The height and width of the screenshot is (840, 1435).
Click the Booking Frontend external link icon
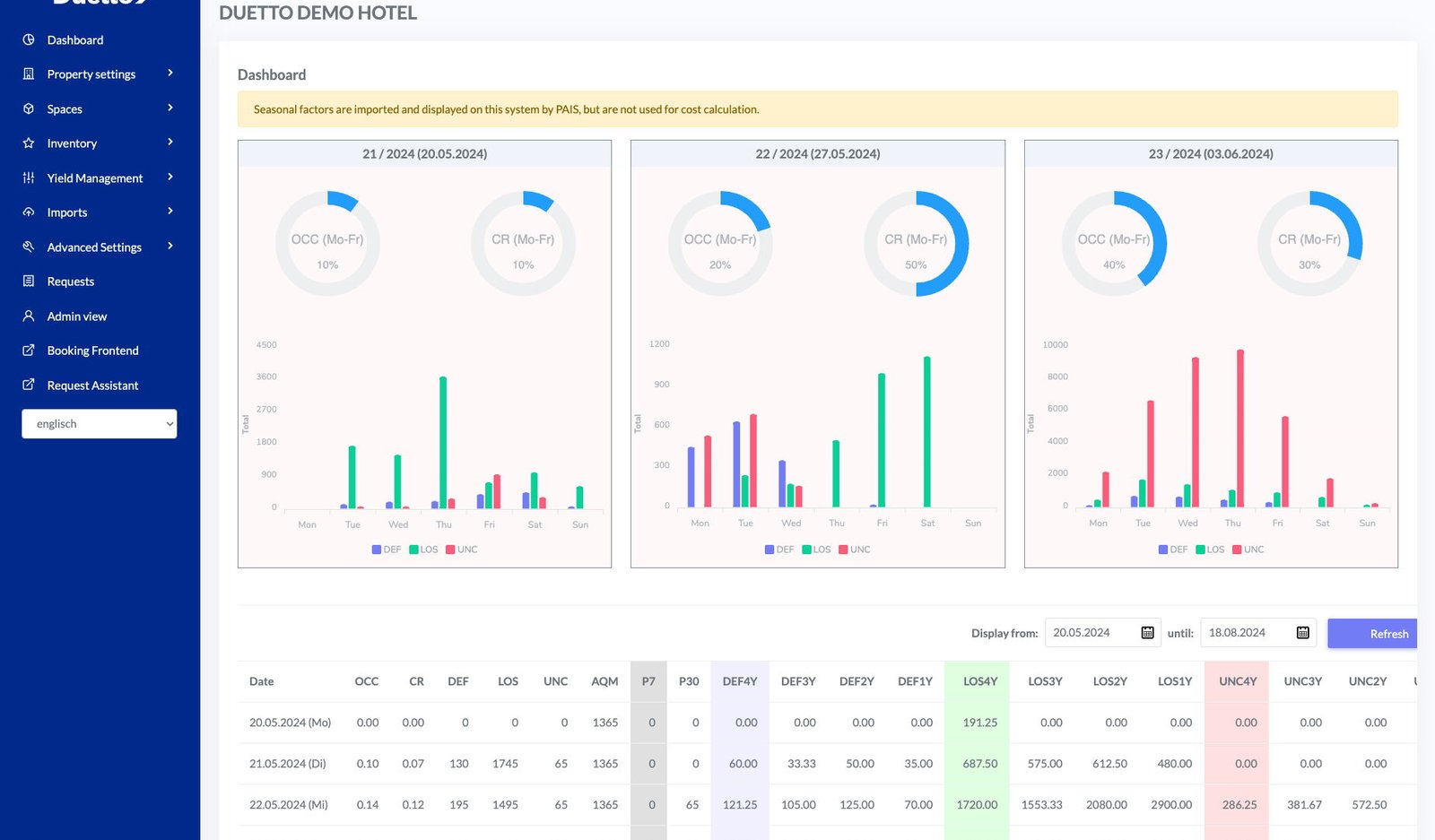coord(29,351)
